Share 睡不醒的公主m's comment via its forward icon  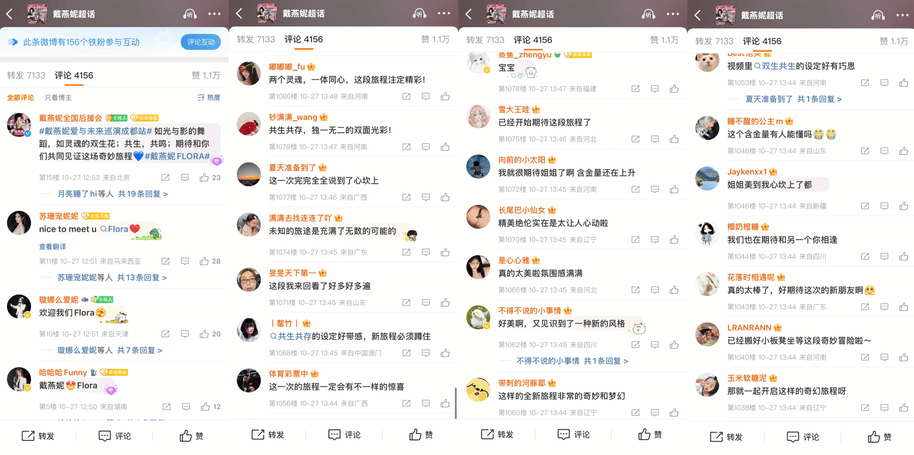866,151
